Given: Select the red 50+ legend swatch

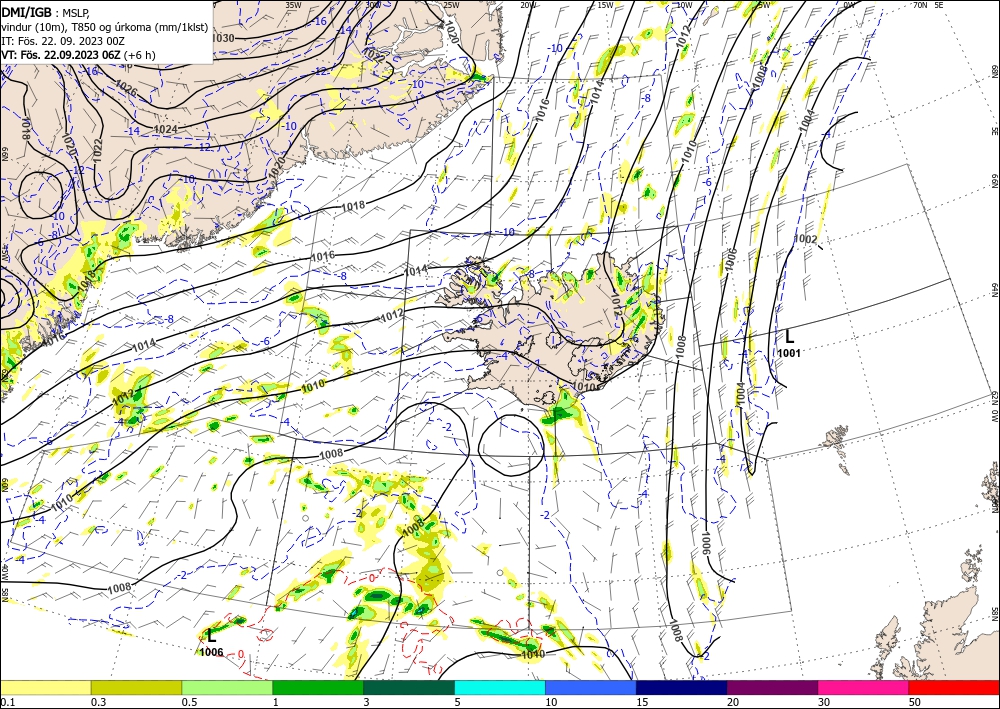Looking at the screenshot, I should pos(954,687).
